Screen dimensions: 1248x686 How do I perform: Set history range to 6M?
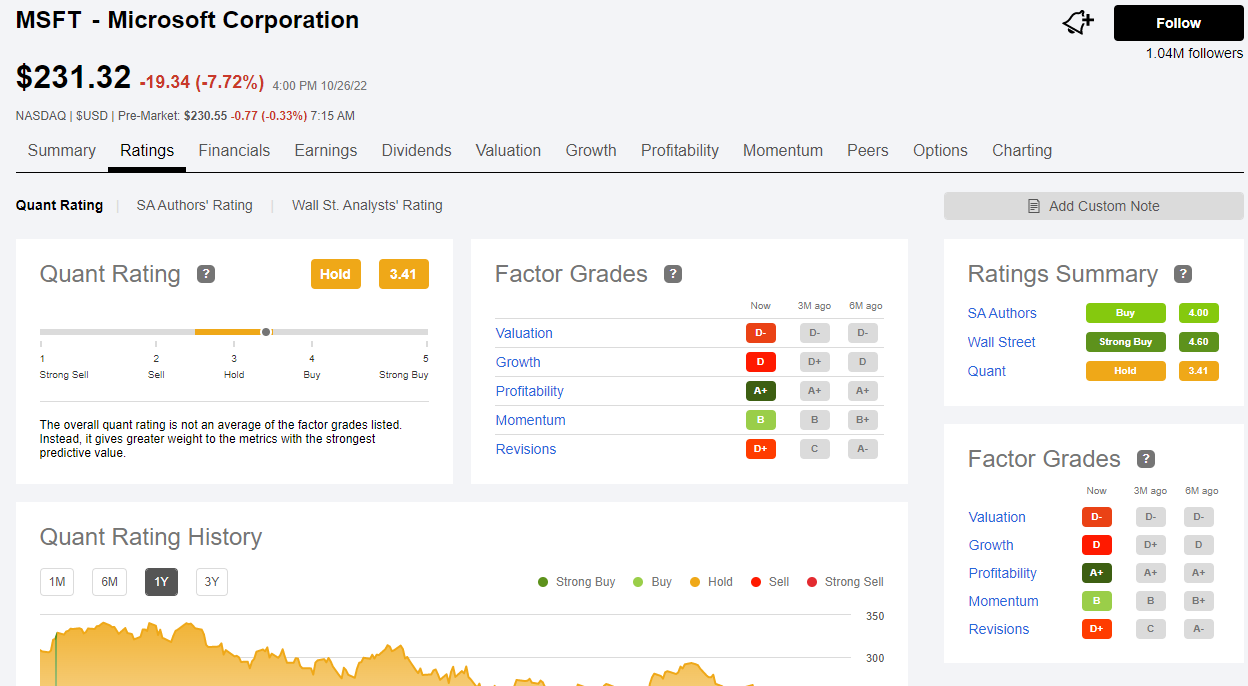click(x=109, y=582)
